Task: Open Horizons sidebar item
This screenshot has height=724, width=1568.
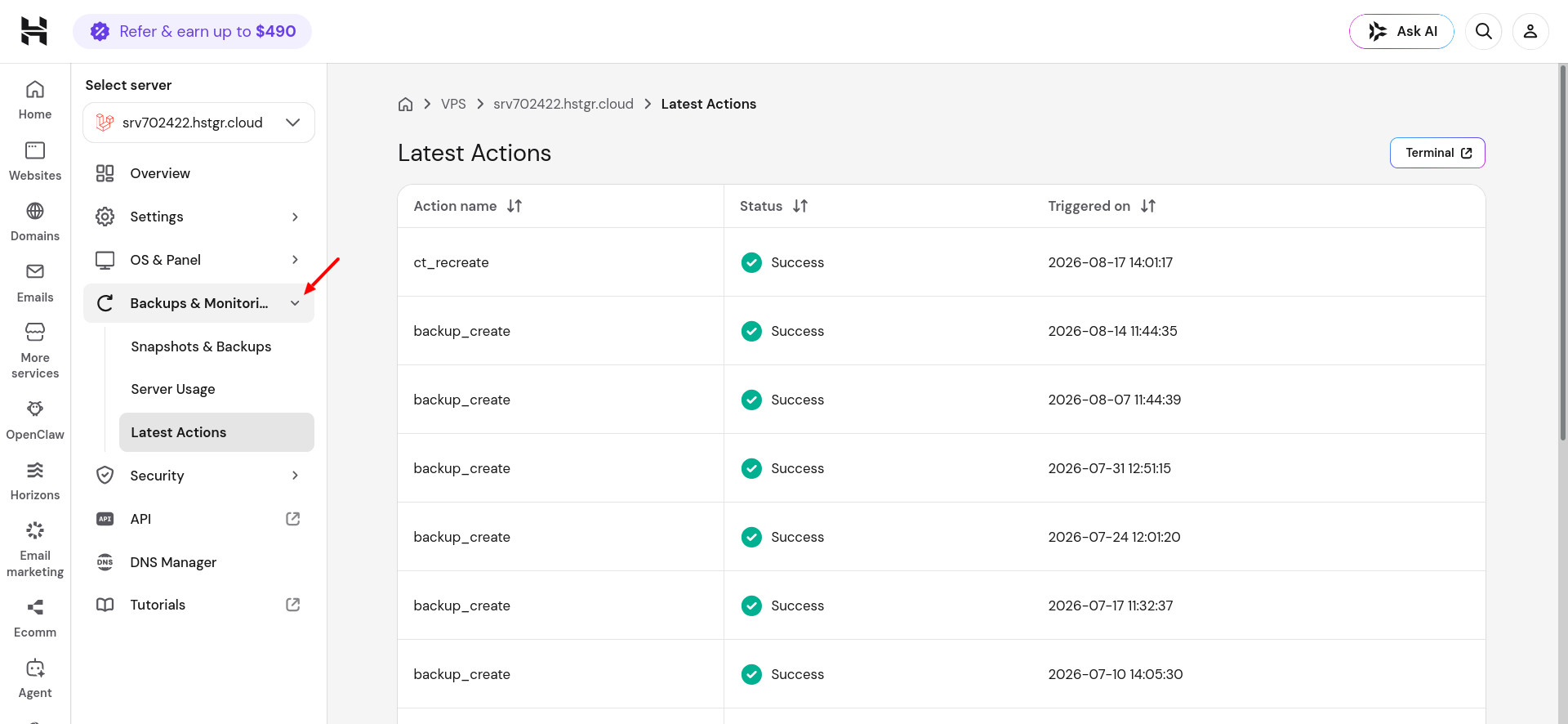Action: pos(35,481)
